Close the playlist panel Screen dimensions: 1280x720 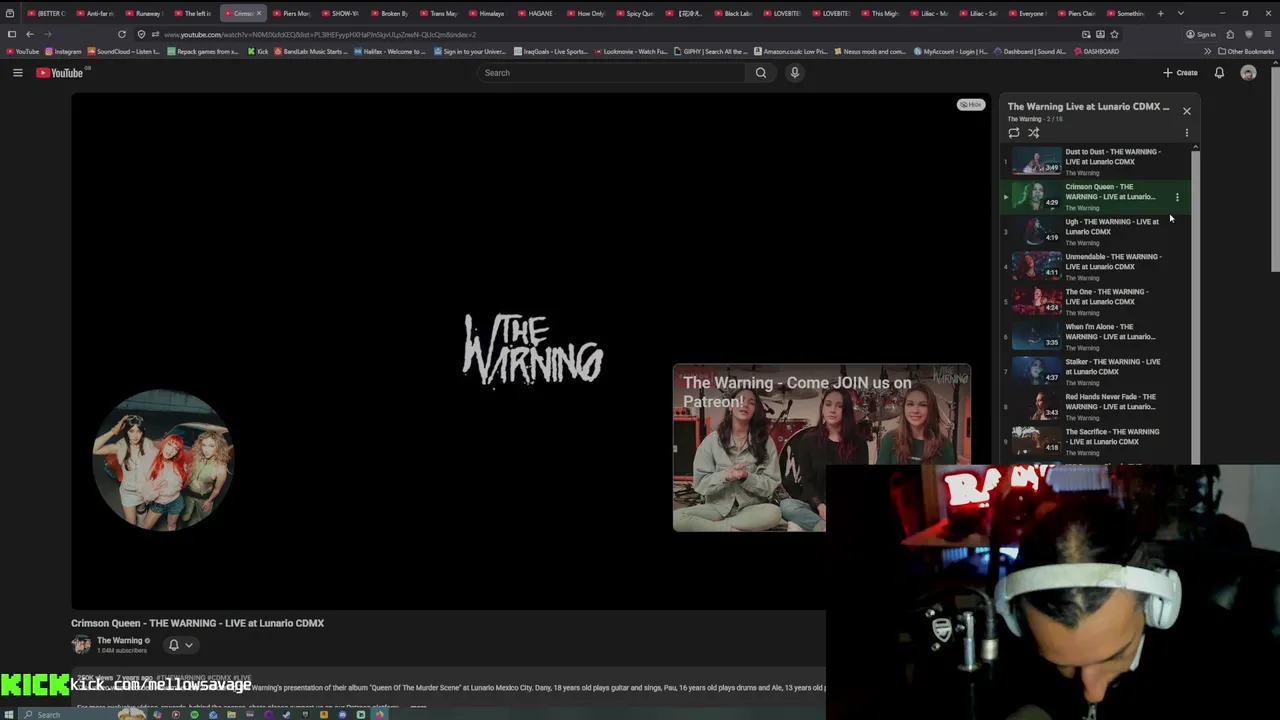(1187, 111)
